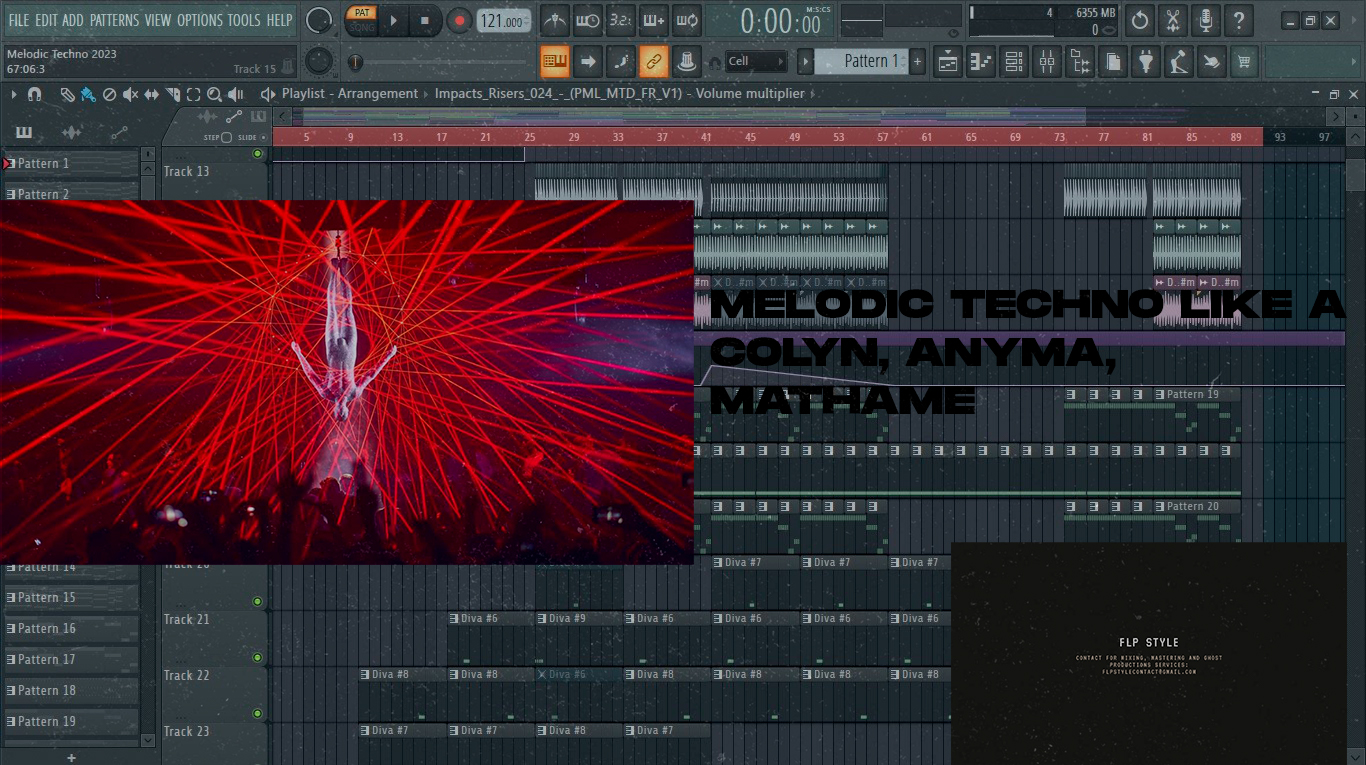
Task: Select the Select tool
Action: [194, 94]
